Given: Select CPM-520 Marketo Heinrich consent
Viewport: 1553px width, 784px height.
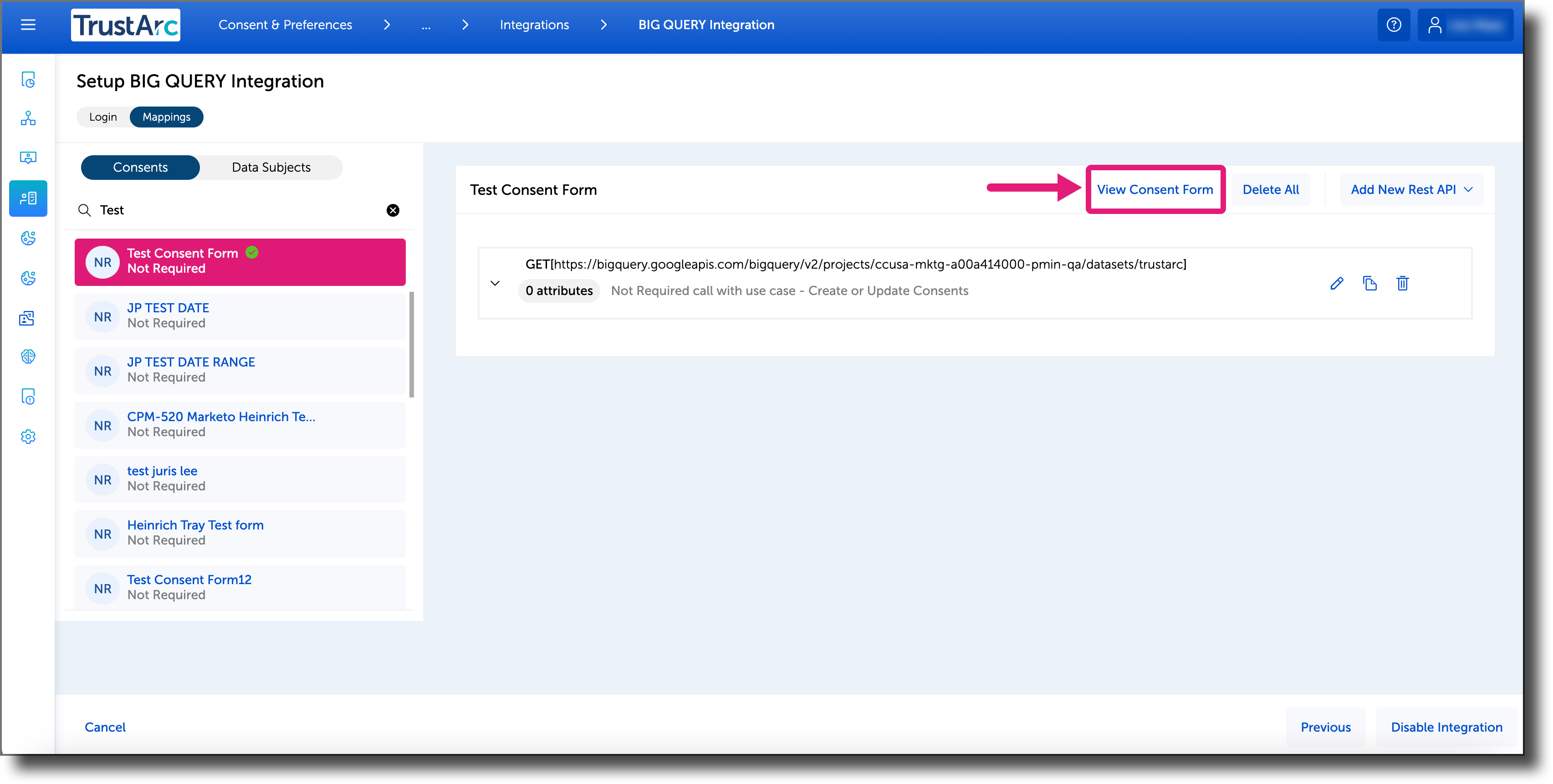Looking at the screenshot, I should pyautogui.click(x=240, y=425).
